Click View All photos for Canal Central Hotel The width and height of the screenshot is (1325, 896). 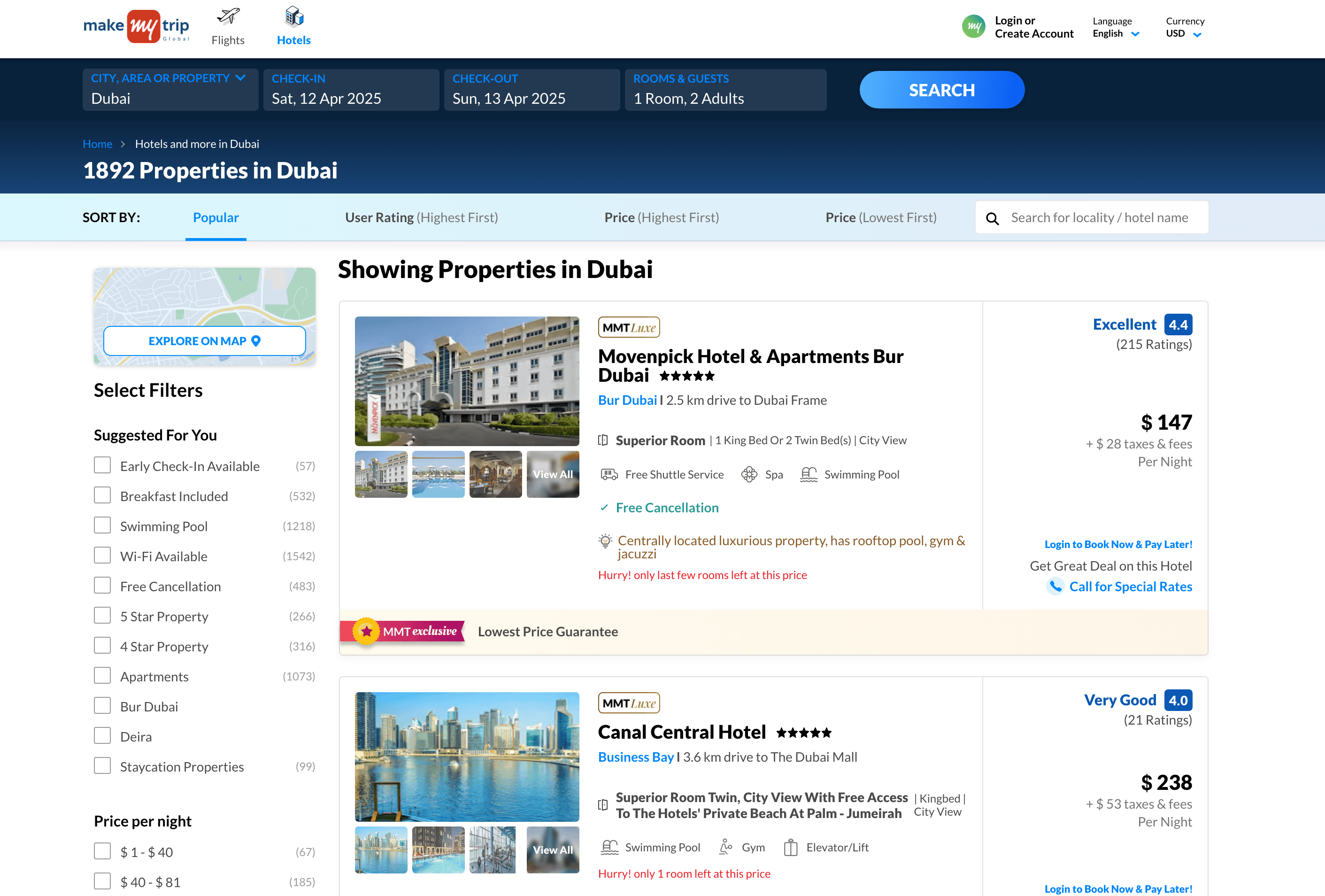pyautogui.click(x=553, y=850)
